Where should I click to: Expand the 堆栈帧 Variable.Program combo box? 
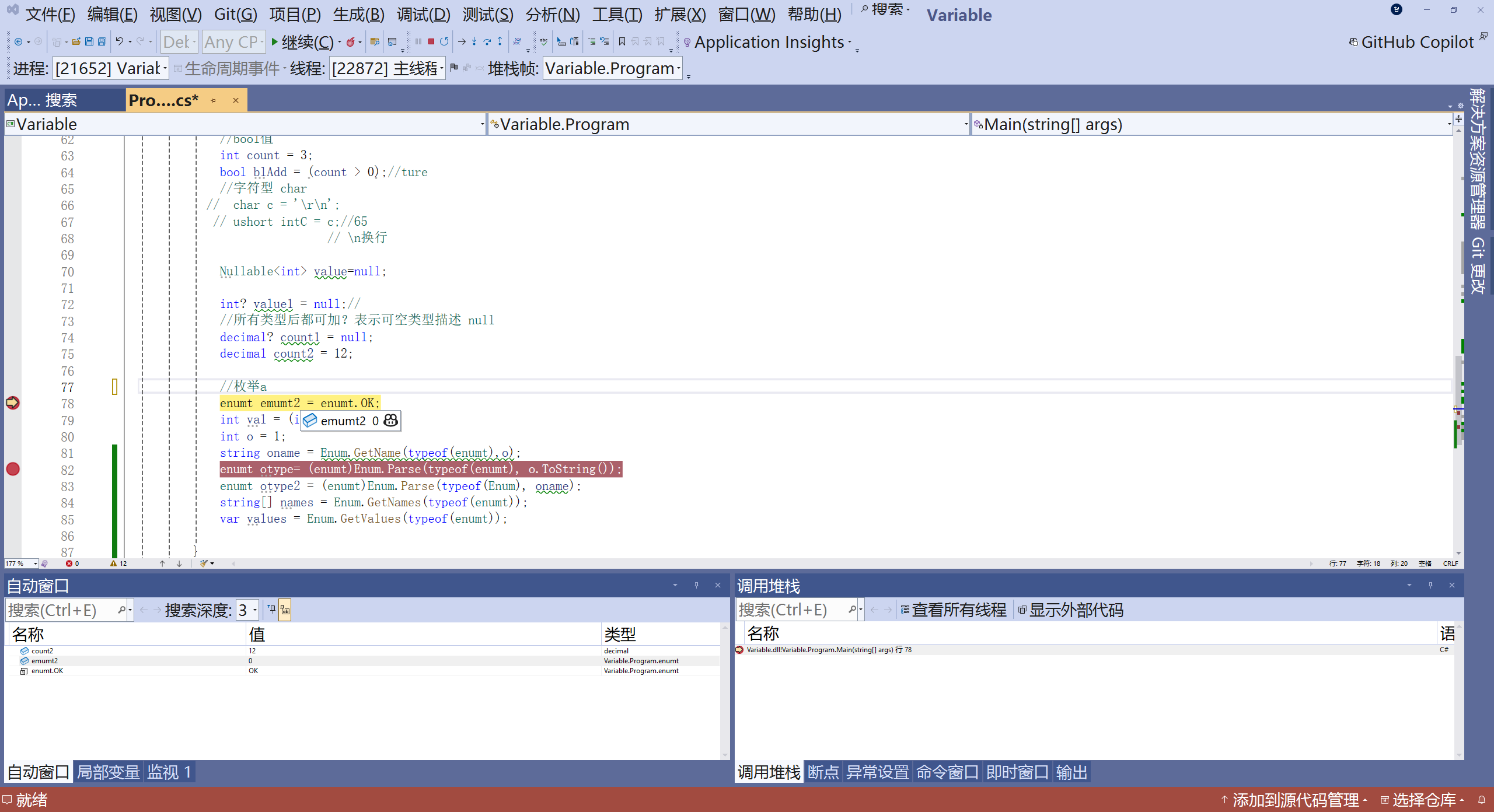tap(678, 69)
